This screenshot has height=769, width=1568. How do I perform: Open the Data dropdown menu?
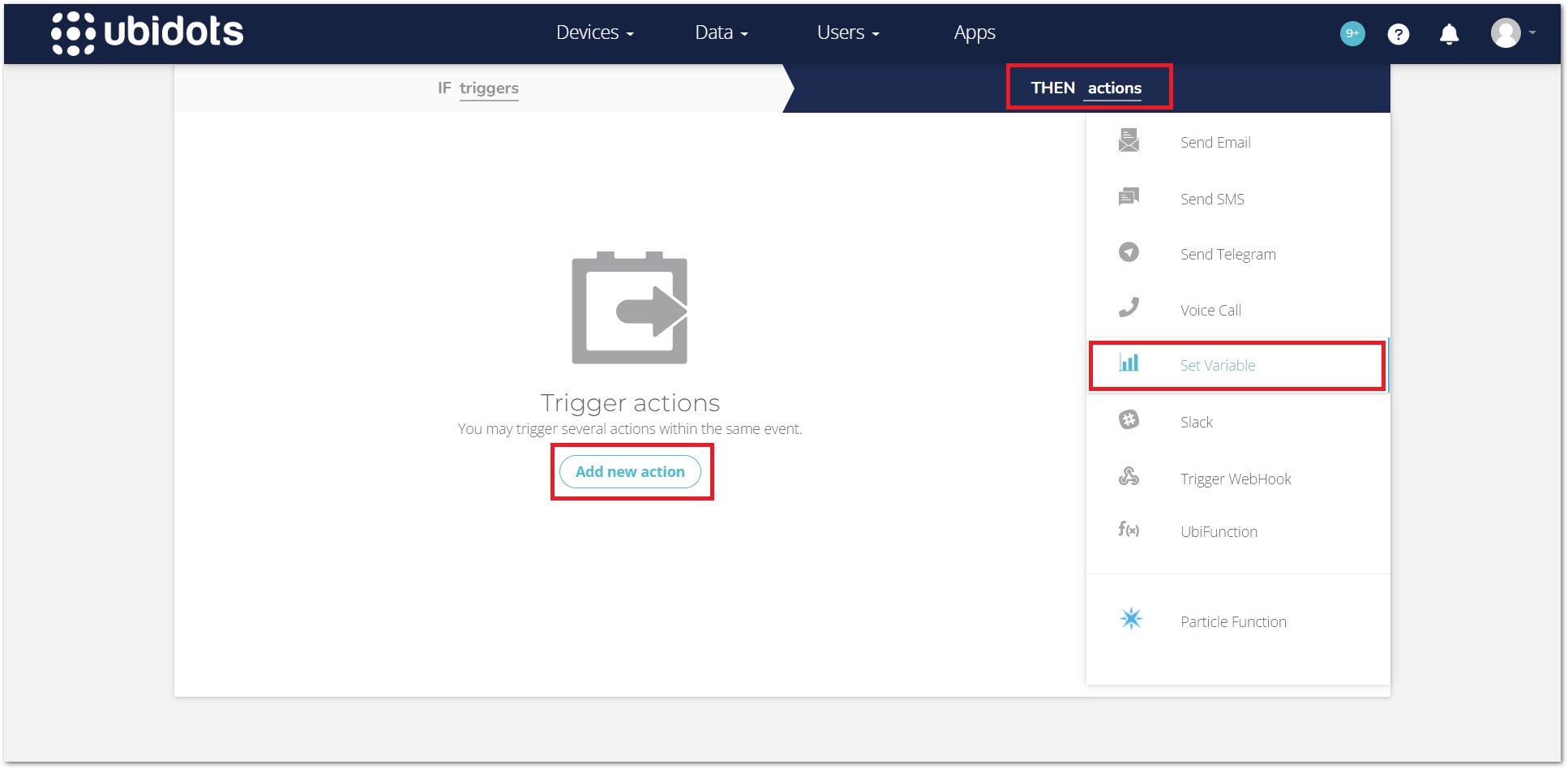721,32
